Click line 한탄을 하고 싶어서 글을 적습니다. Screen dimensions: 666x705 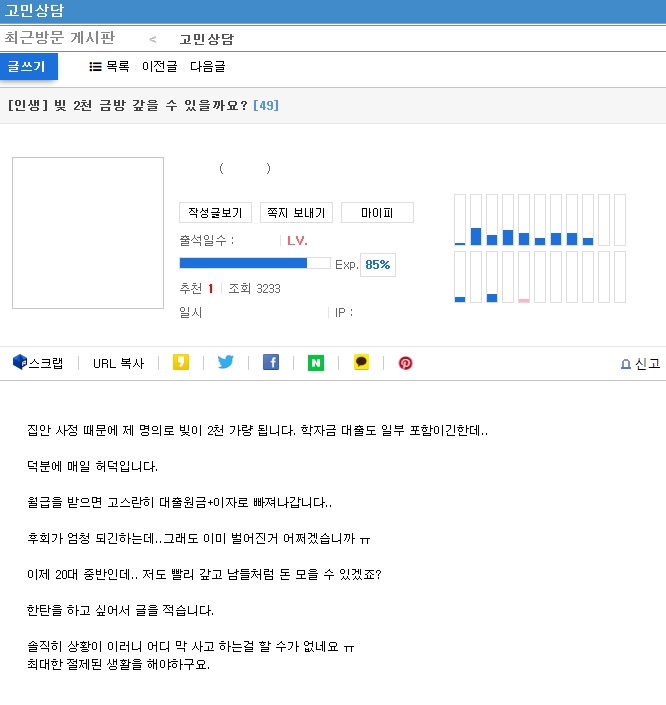(120, 610)
